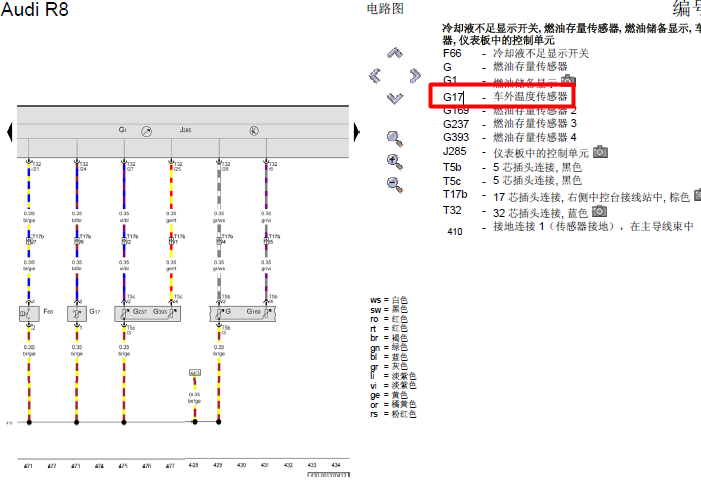
Task: Click the 电路图 heading
Action: 385,8
